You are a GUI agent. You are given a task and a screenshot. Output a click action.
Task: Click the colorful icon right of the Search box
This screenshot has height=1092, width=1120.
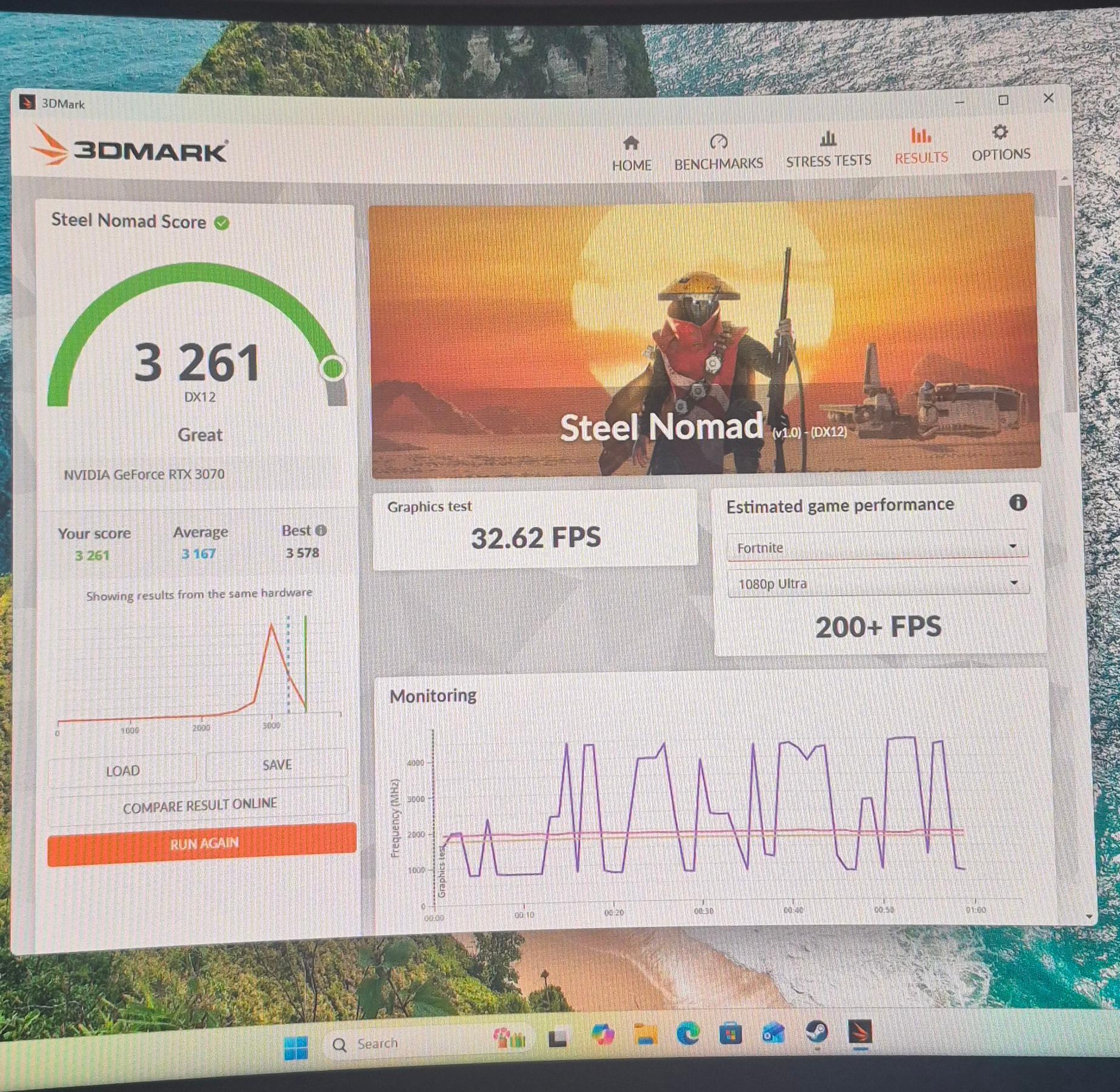click(x=509, y=1039)
